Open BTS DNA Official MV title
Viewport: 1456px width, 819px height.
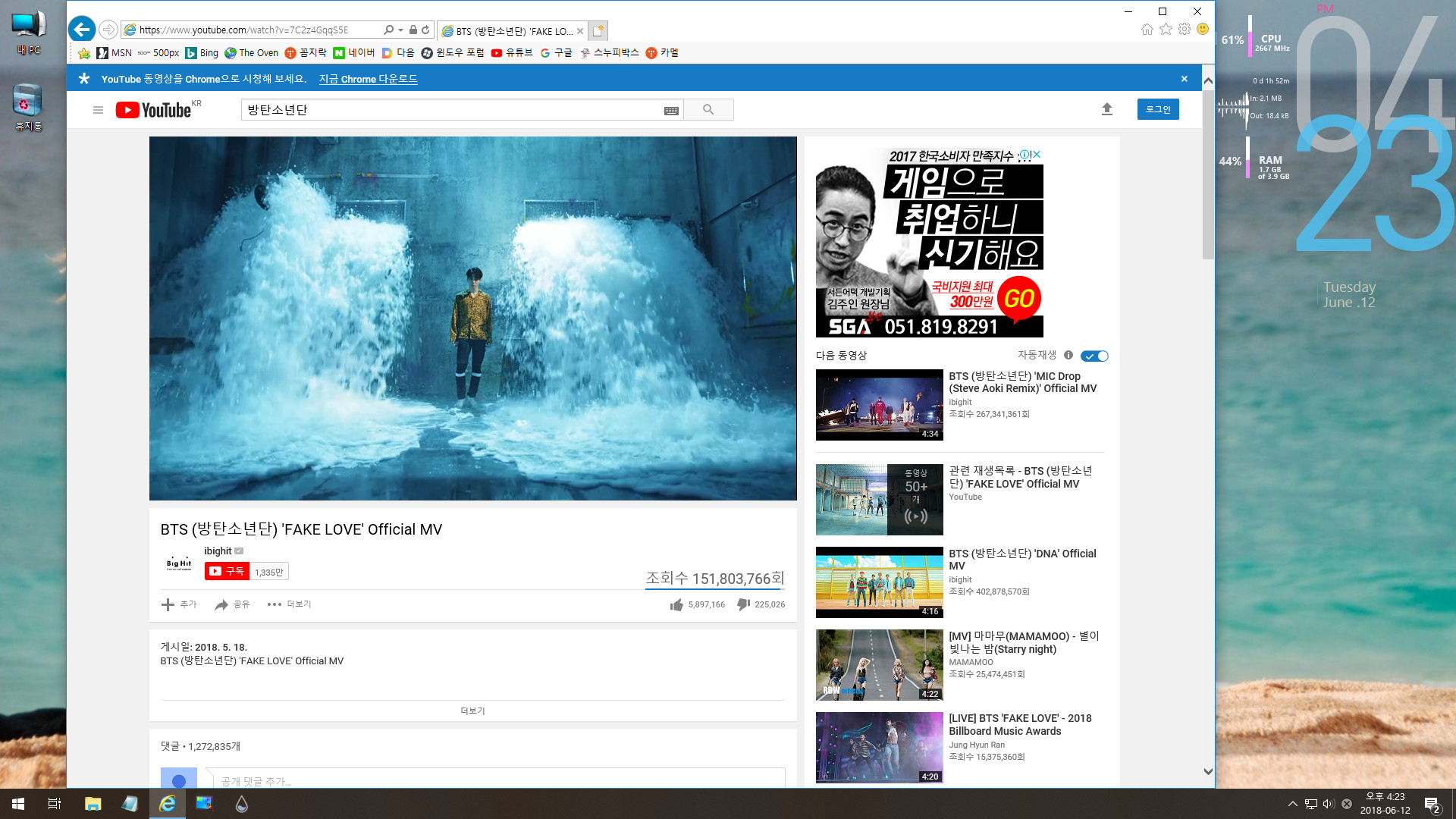click(1022, 560)
